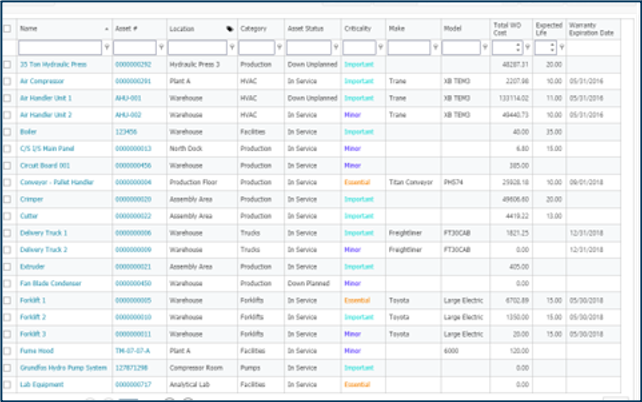Click the sort arrow in the Name column header
Viewport: 642px width, 402px height.
click(106, 29)
